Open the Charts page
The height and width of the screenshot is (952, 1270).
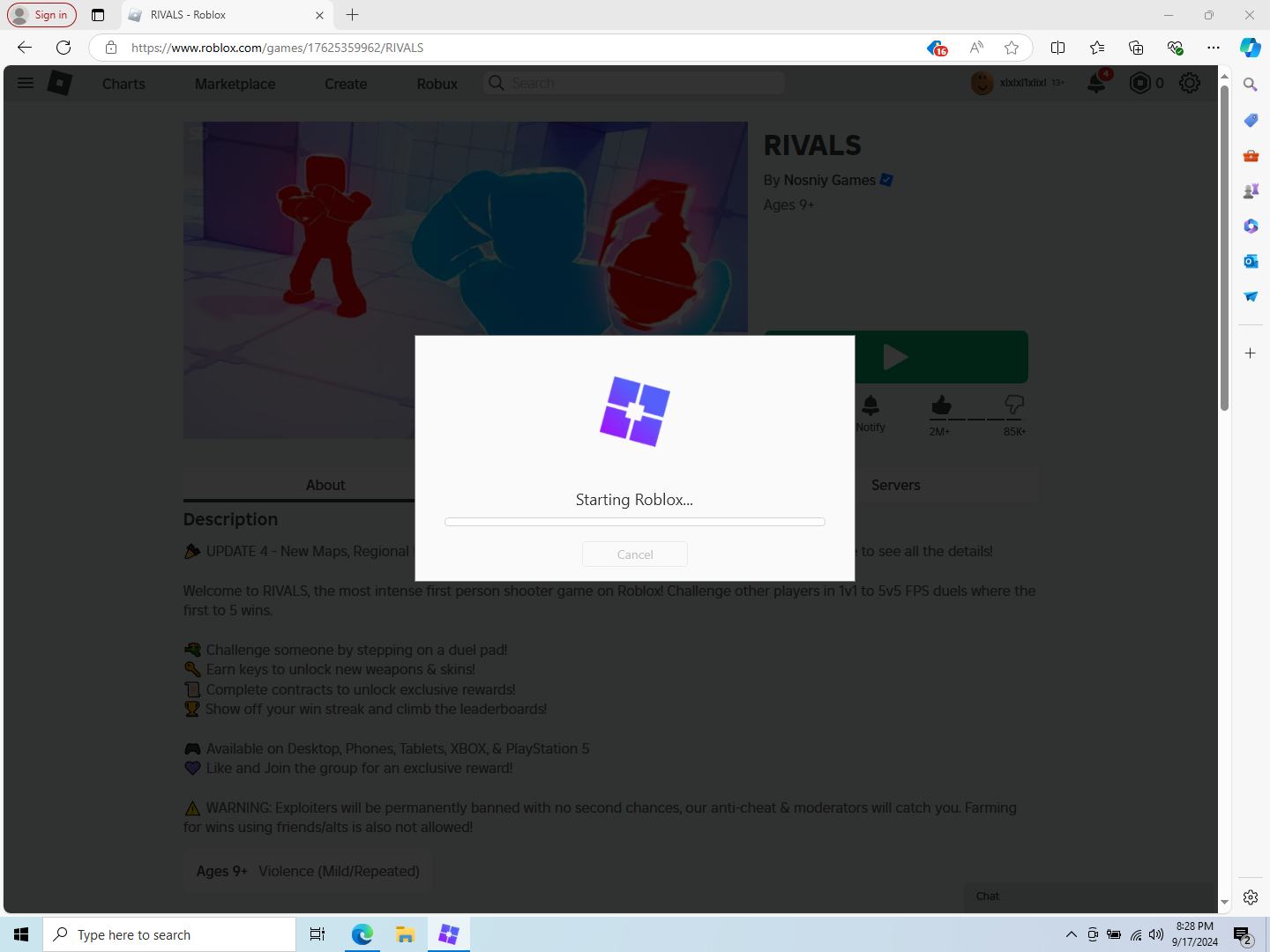123,84
